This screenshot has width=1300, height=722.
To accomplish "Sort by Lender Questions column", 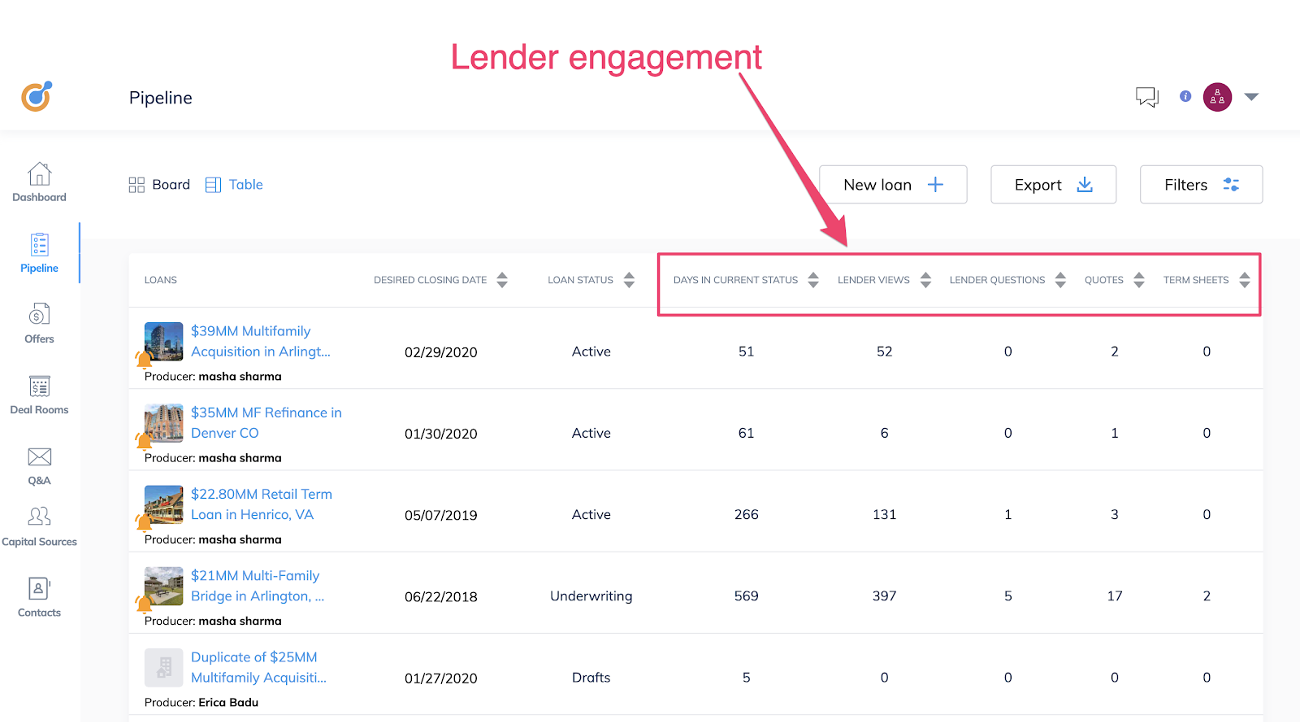I will coord(1060,280).
